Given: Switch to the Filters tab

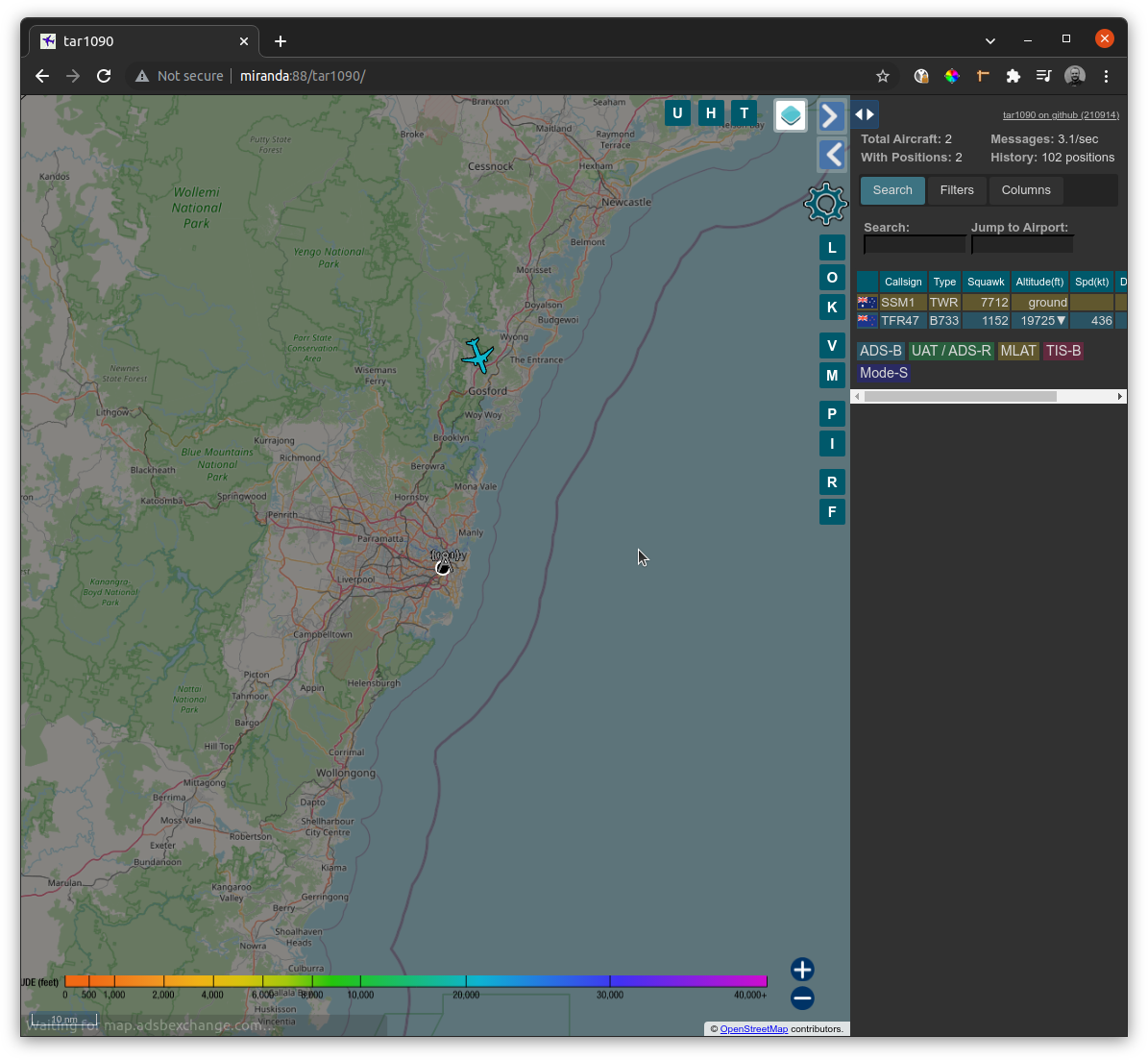Looking at the screenshot, I should [957, 190].
